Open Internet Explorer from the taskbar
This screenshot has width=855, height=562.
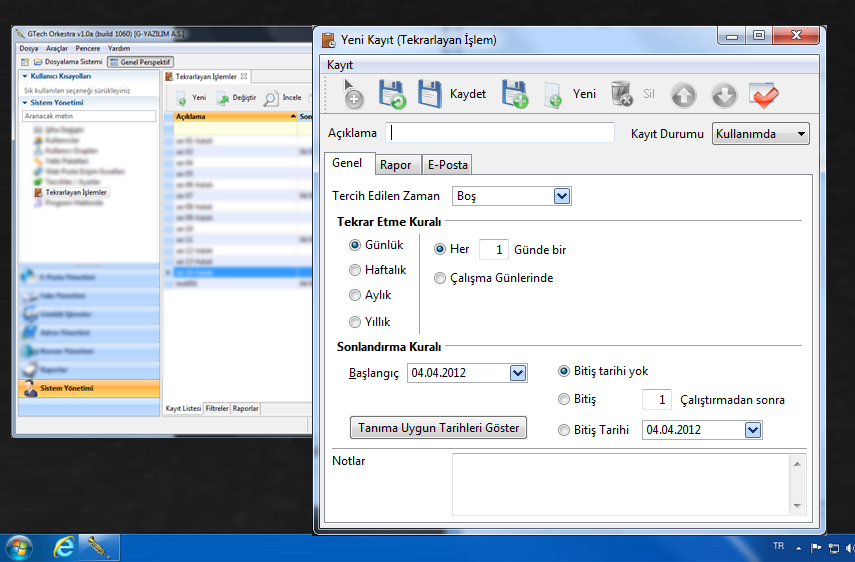coord(65,547)
